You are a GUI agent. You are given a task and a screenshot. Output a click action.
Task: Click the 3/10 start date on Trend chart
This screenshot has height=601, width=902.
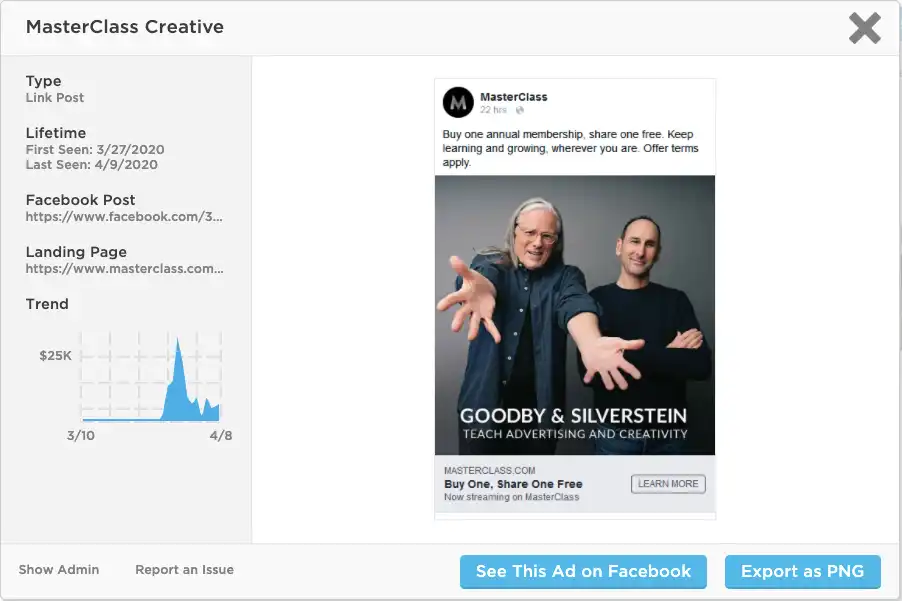(x=81, y=435)
